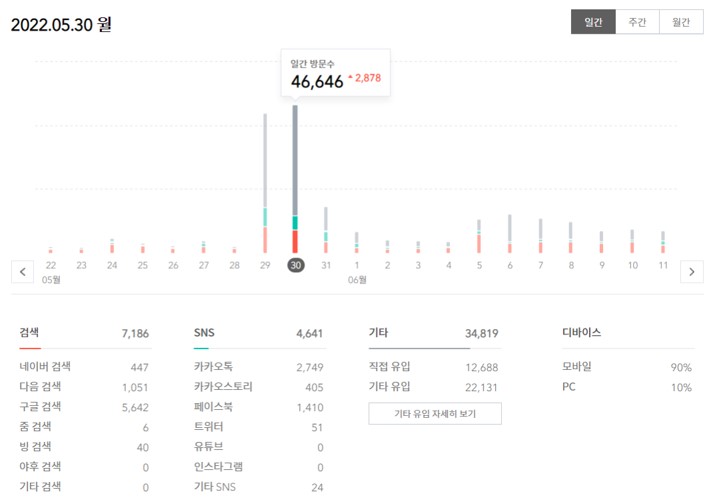Screen dimensions: 713x500
Task: Click the 다음 검색 row label
Action: (x=40, y=386)
